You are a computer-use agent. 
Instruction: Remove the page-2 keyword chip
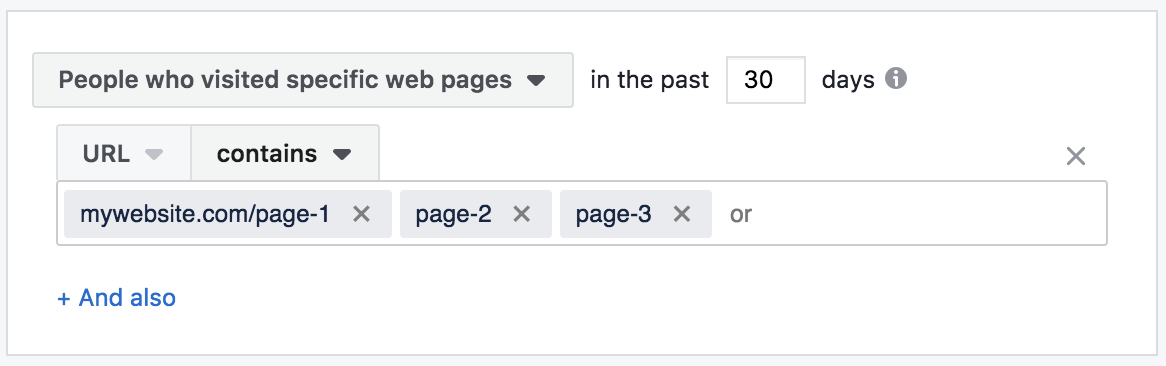pyautogui.click(x=522, y=214)
